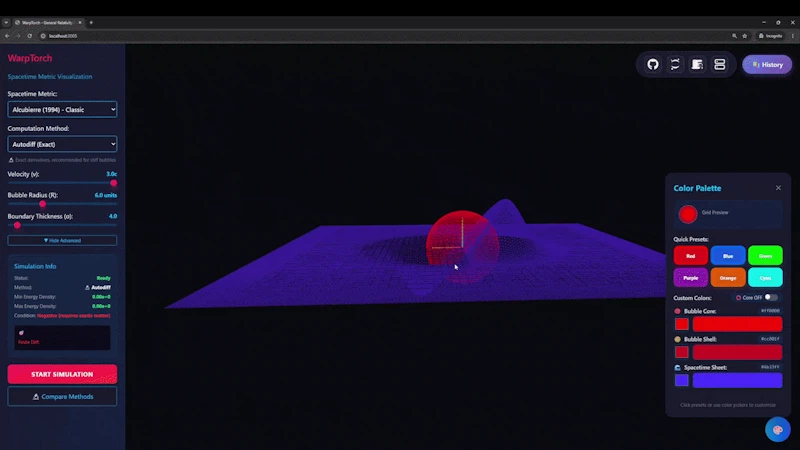Click the browser zoom magnifier icon

734,36
